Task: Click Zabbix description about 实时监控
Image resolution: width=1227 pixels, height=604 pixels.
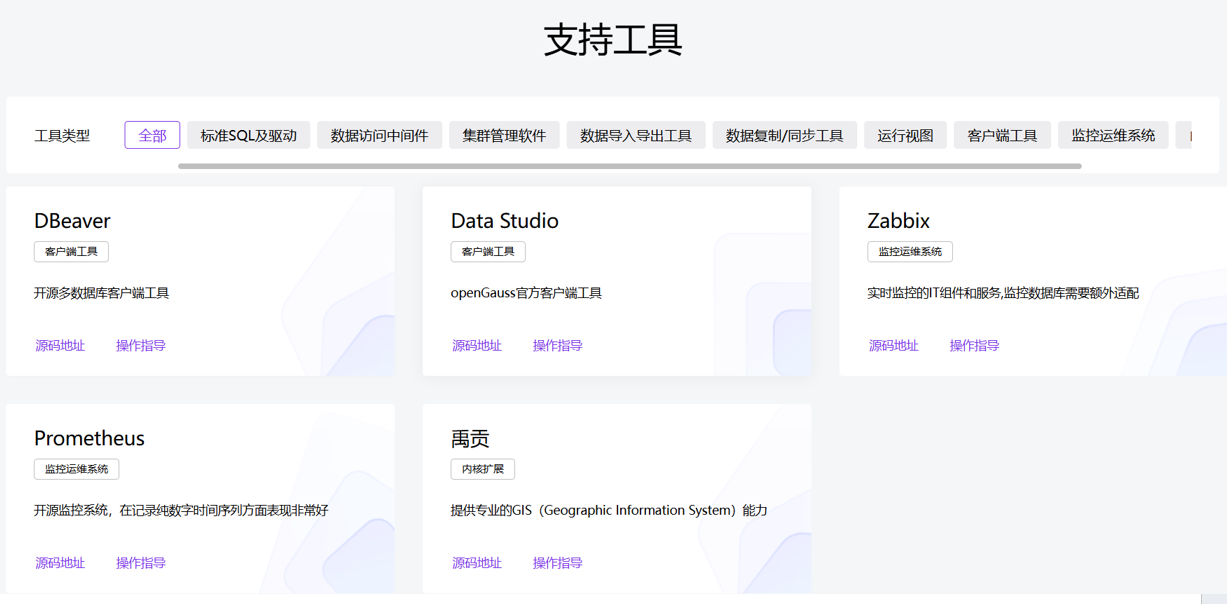Action: click(x=1004, y=293)
